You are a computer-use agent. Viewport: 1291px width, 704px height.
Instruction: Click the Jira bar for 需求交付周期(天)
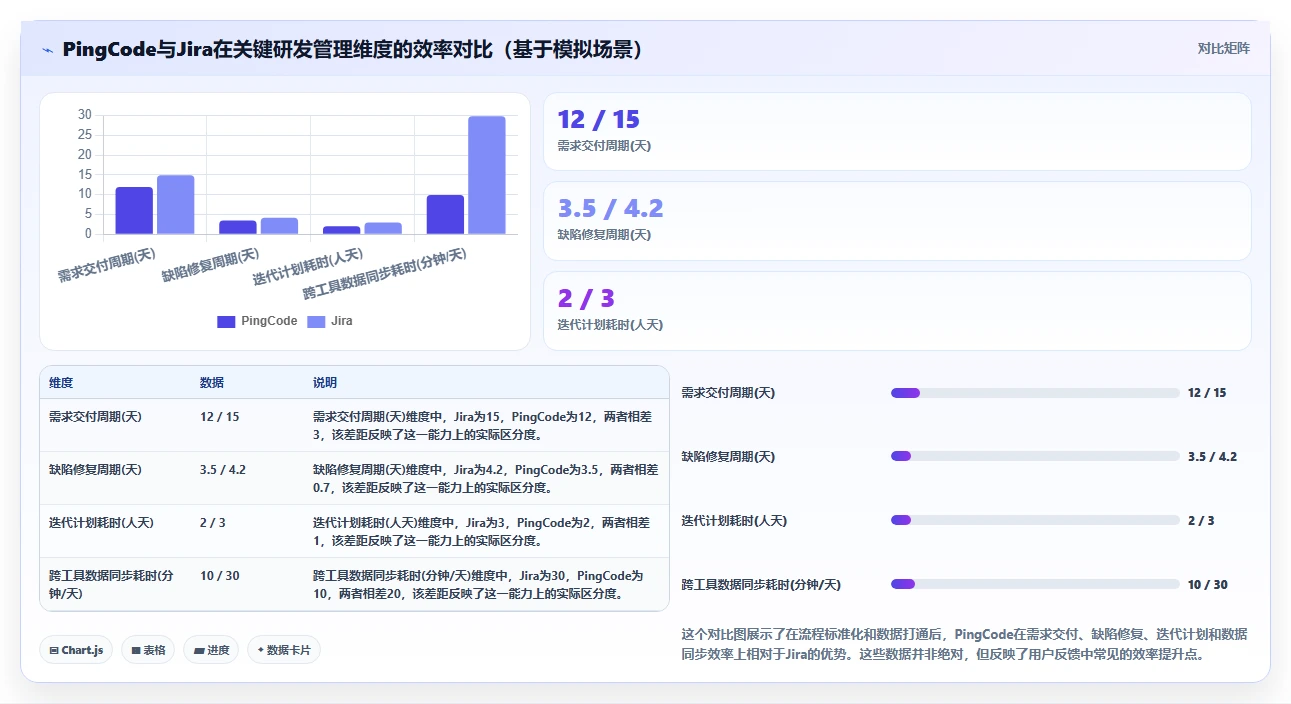click(175, 205)
